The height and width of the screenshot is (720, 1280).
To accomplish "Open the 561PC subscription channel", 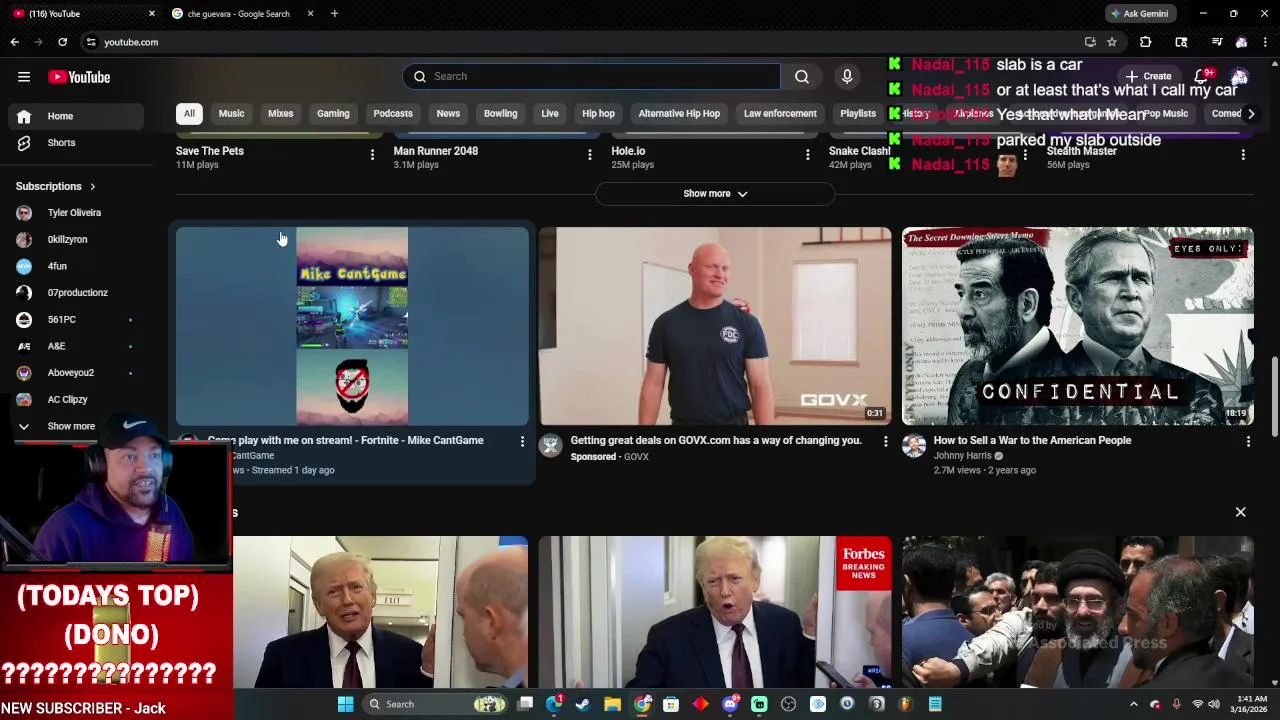I will [x=74, y=320].
